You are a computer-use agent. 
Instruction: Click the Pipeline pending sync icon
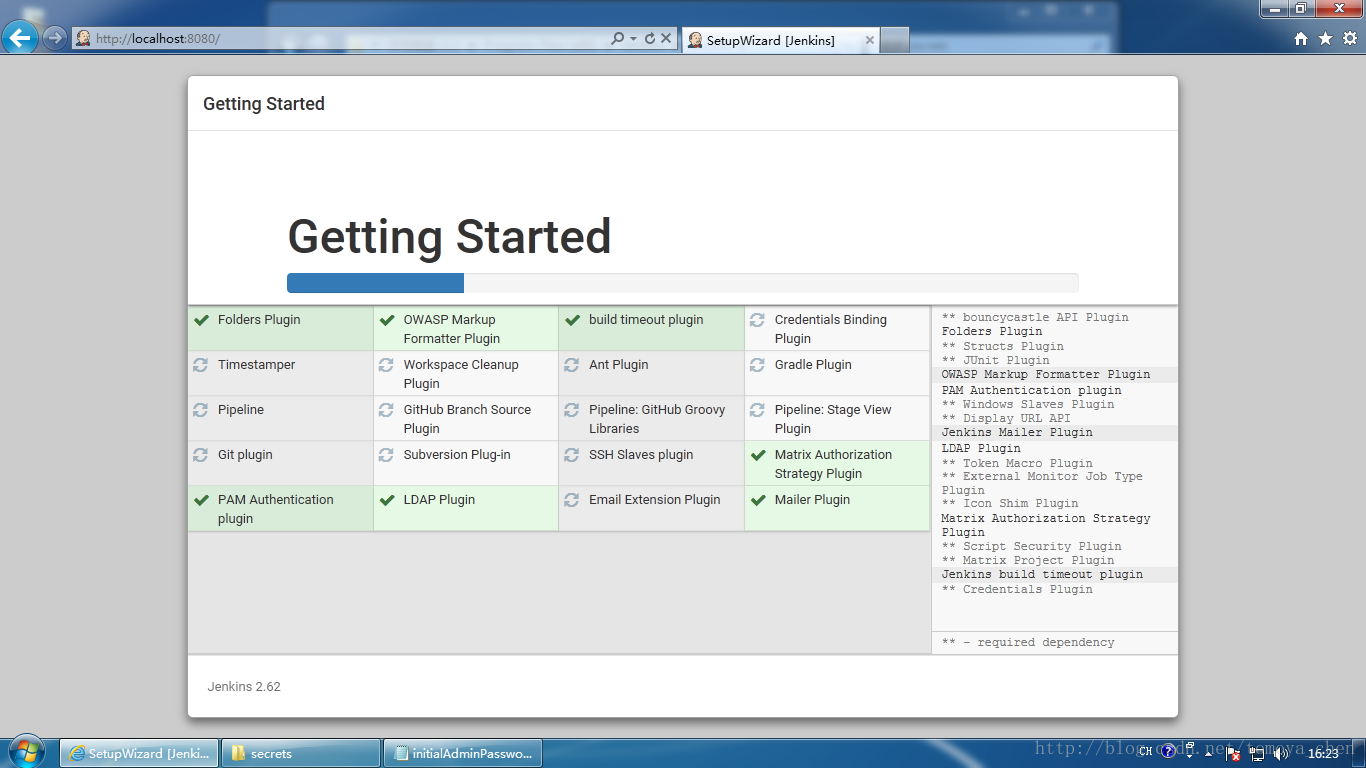(x=201, y=410)
